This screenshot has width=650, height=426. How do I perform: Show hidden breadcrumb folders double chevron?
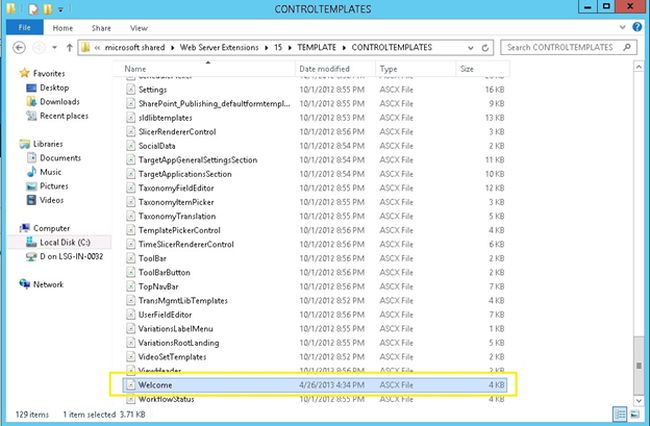click(97, 48)
